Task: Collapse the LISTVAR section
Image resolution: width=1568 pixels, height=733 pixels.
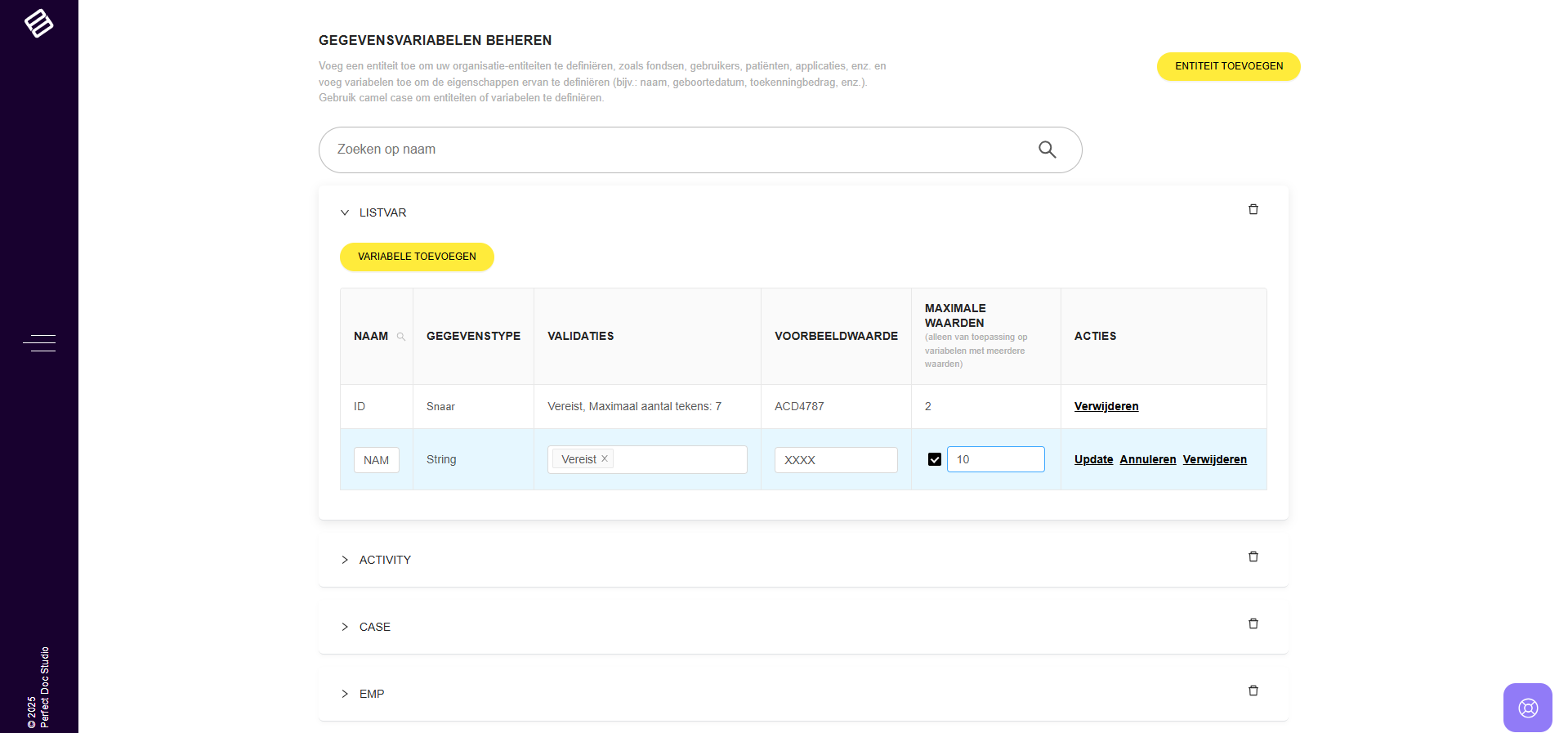Action: [345, 212]
